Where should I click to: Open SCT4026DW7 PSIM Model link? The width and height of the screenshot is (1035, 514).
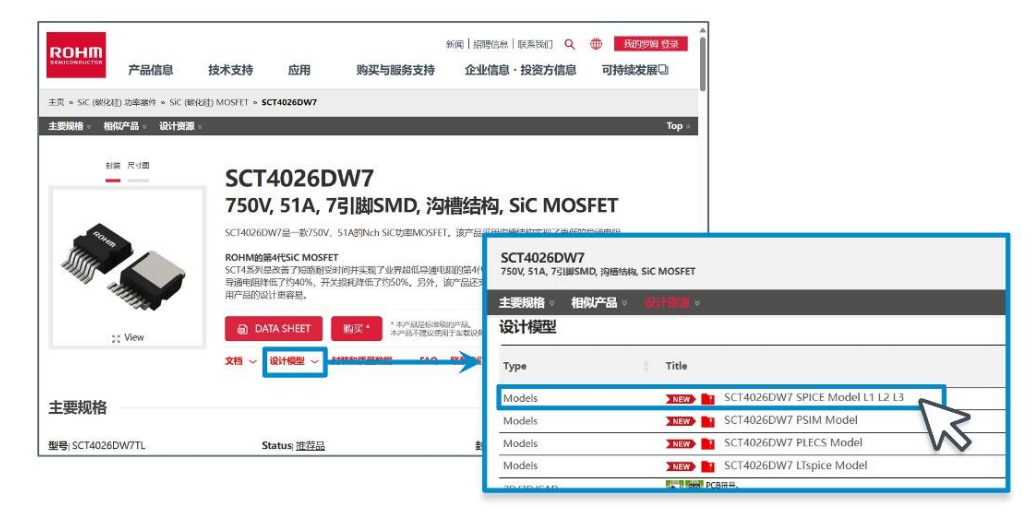pos(791,420)
